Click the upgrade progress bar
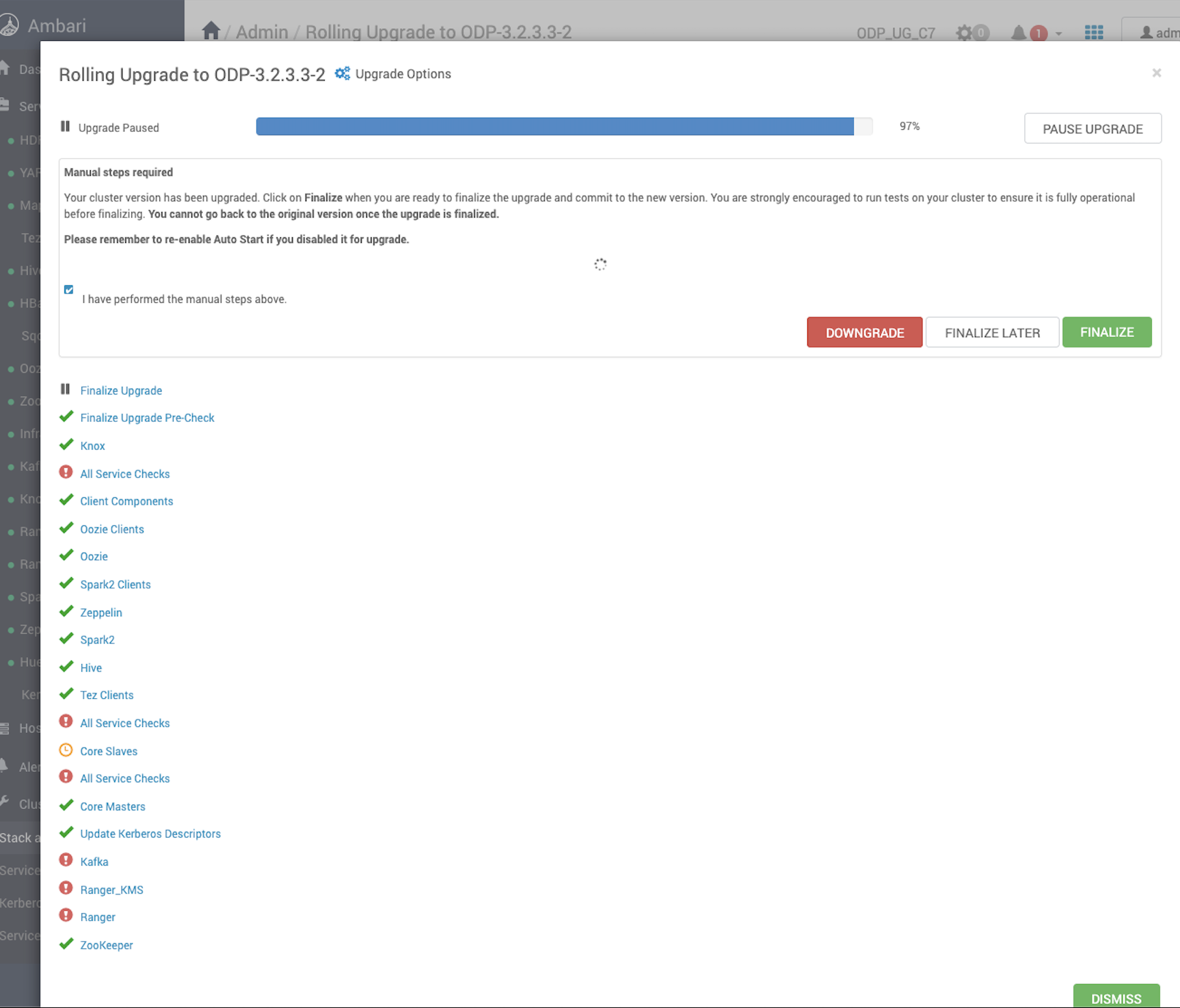Viewport: 1180px width, 1008px height. point(564,127)
